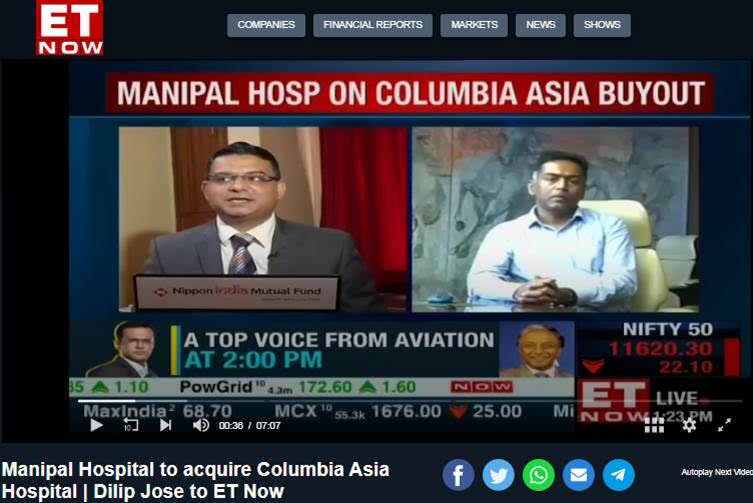The image size is (753, 503).
Task: Click the ET Now logo
Action: click(x=70, y=27)
